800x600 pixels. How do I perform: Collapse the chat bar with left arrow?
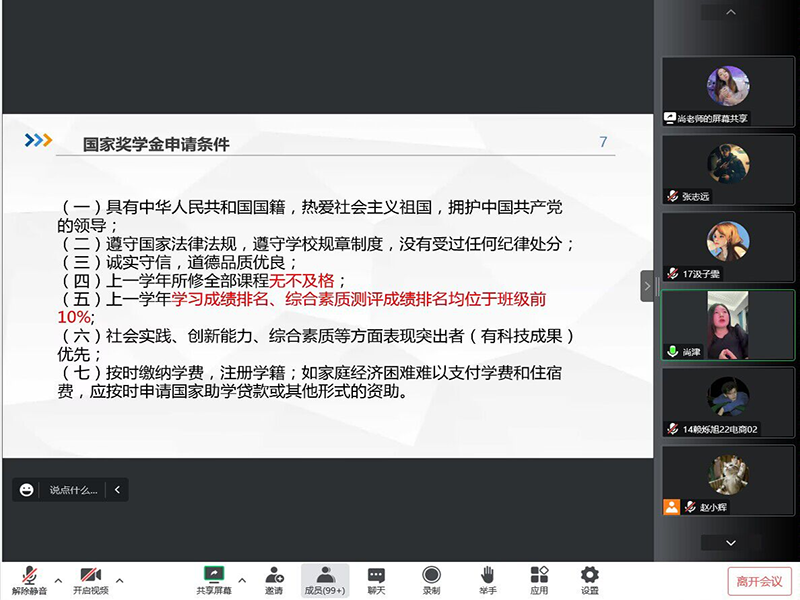click(x=118, y=490)
